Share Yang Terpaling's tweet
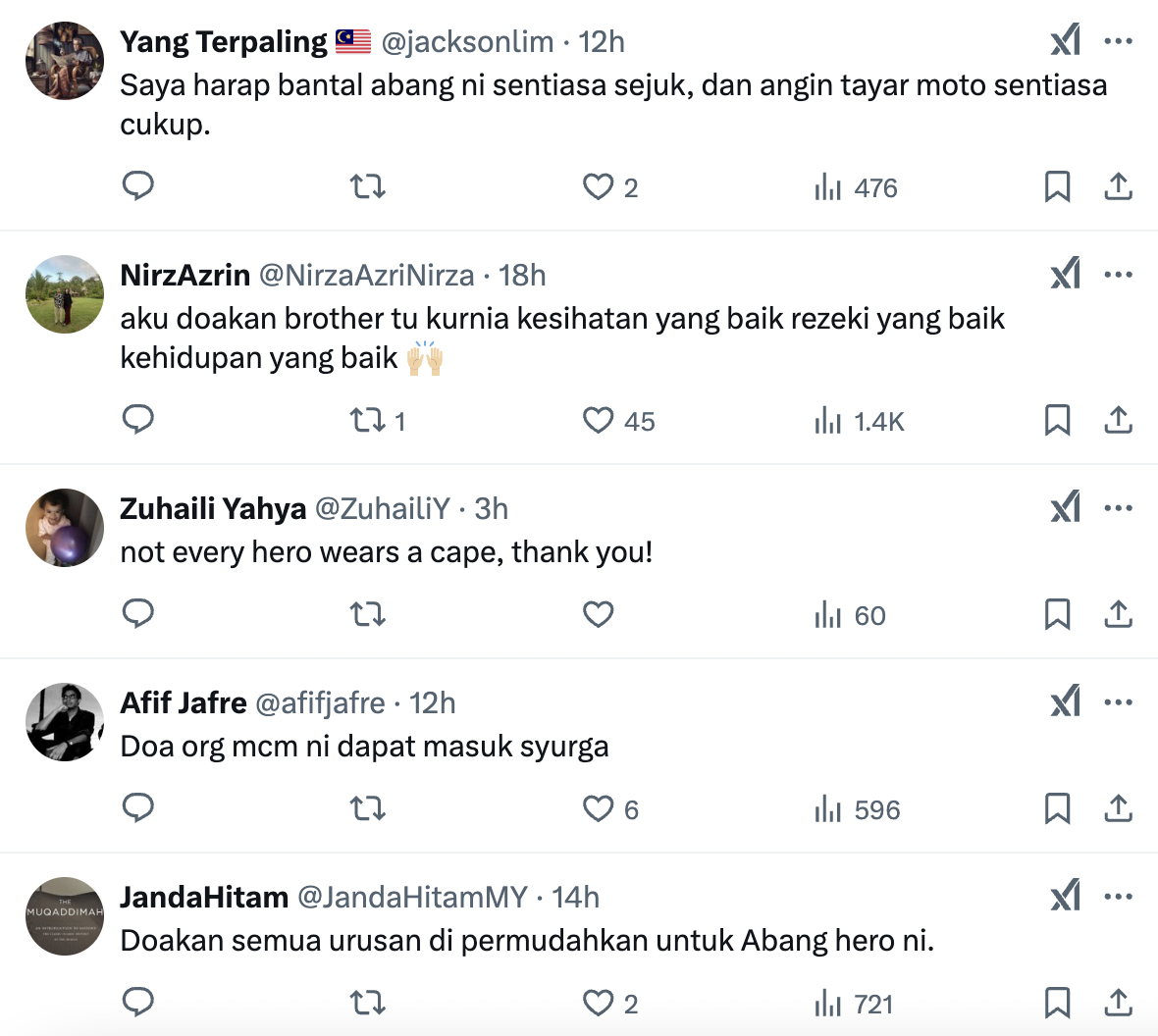Screen dimensions: 1158x1036 1118,186
